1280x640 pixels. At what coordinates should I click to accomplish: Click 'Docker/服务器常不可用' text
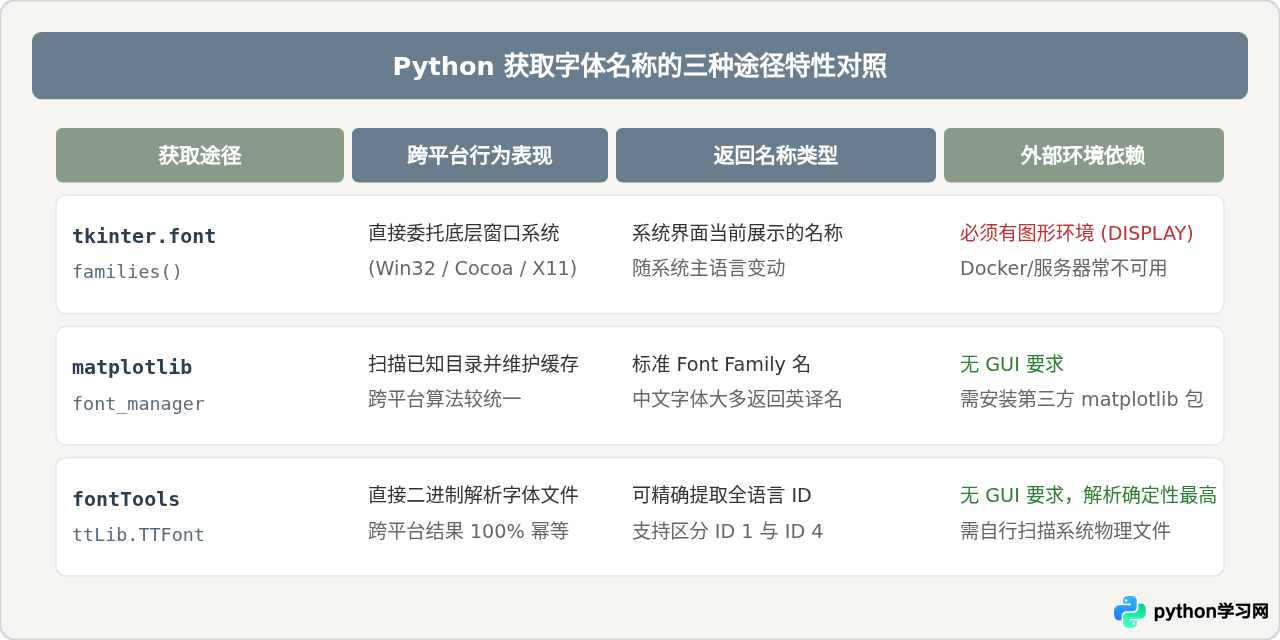1064,268
